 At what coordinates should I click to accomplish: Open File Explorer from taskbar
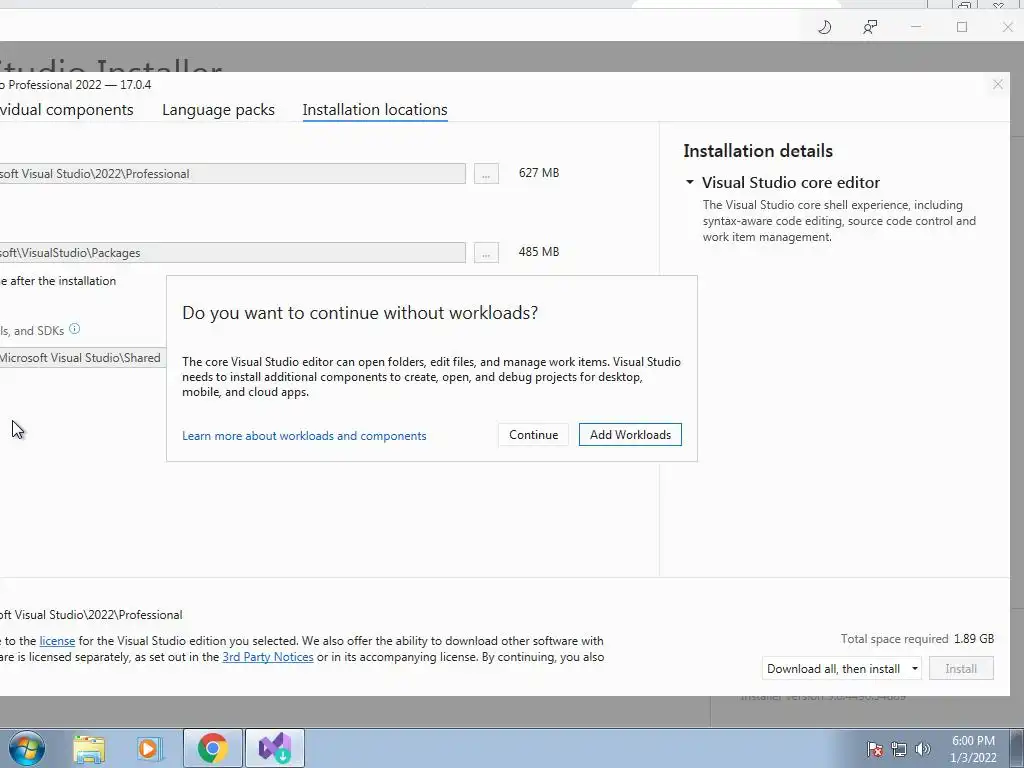point(89,748)
